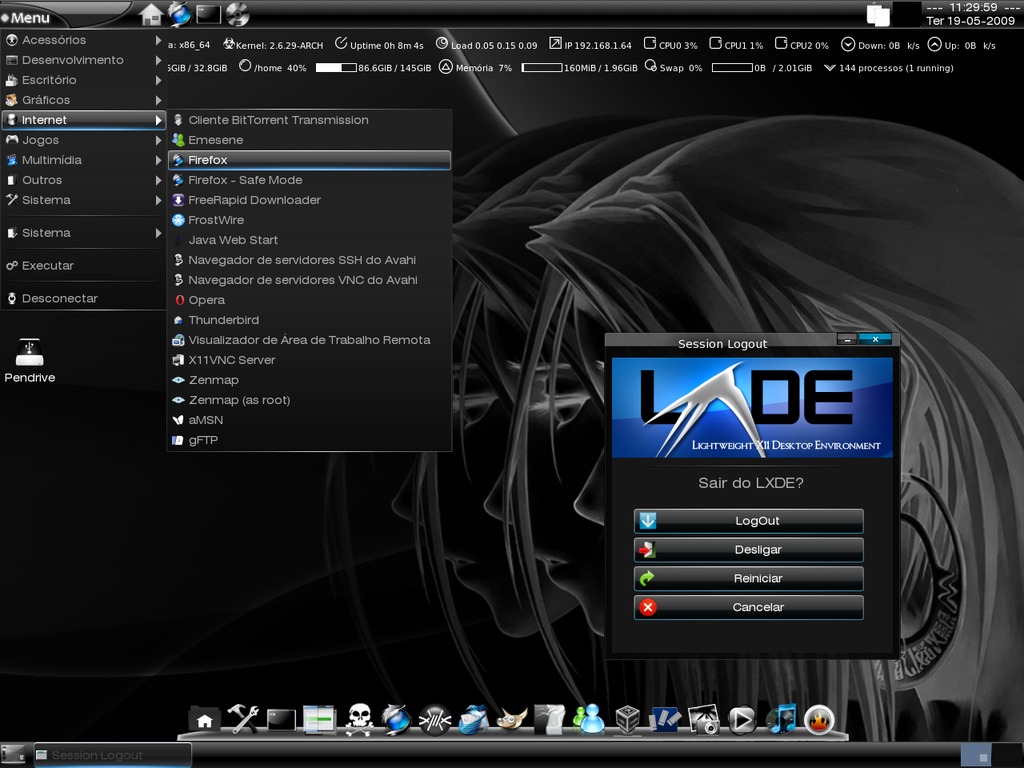Launch Zenmap (as root)
1024x768 pixels.
click(310, 400)
